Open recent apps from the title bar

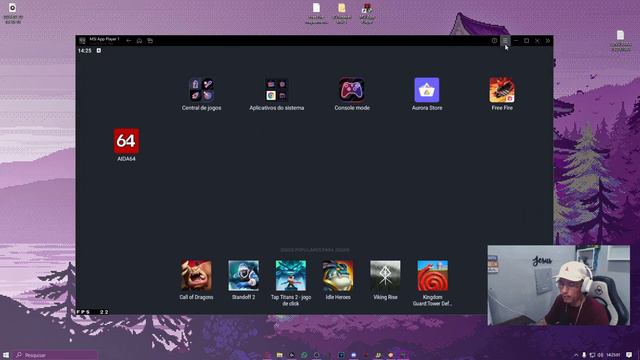(x=150, y=41)
